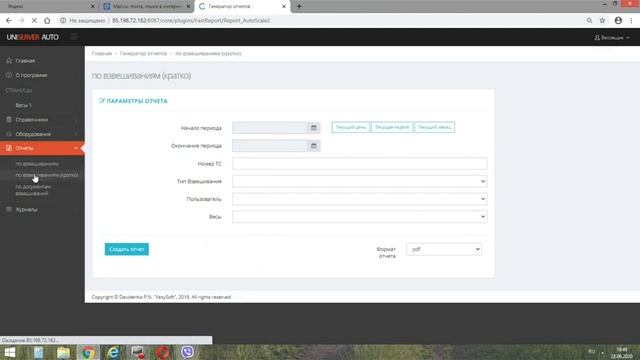640x360 pixels.
Task: Click the browser back arrow
Action: (x=9, y=20)
